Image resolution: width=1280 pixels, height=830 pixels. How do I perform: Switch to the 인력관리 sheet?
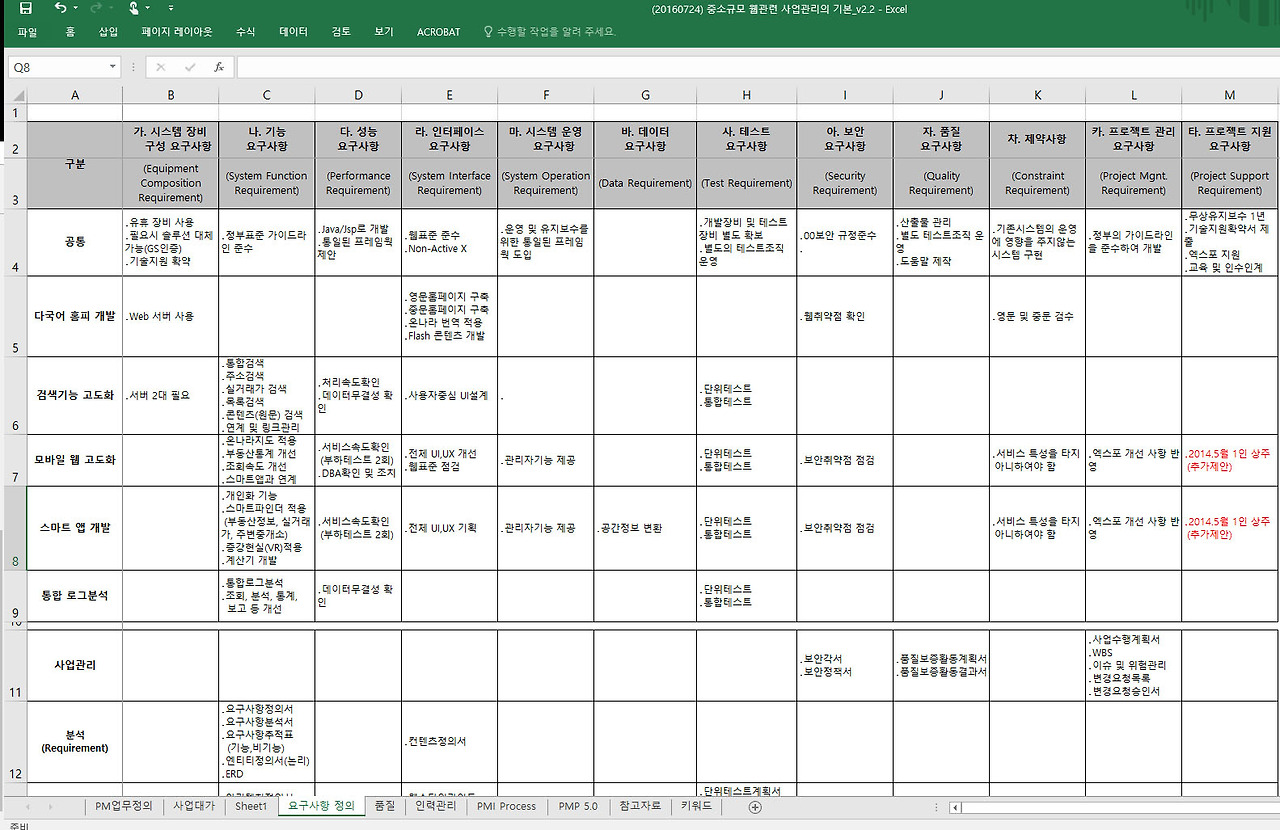tap(436, 806)
